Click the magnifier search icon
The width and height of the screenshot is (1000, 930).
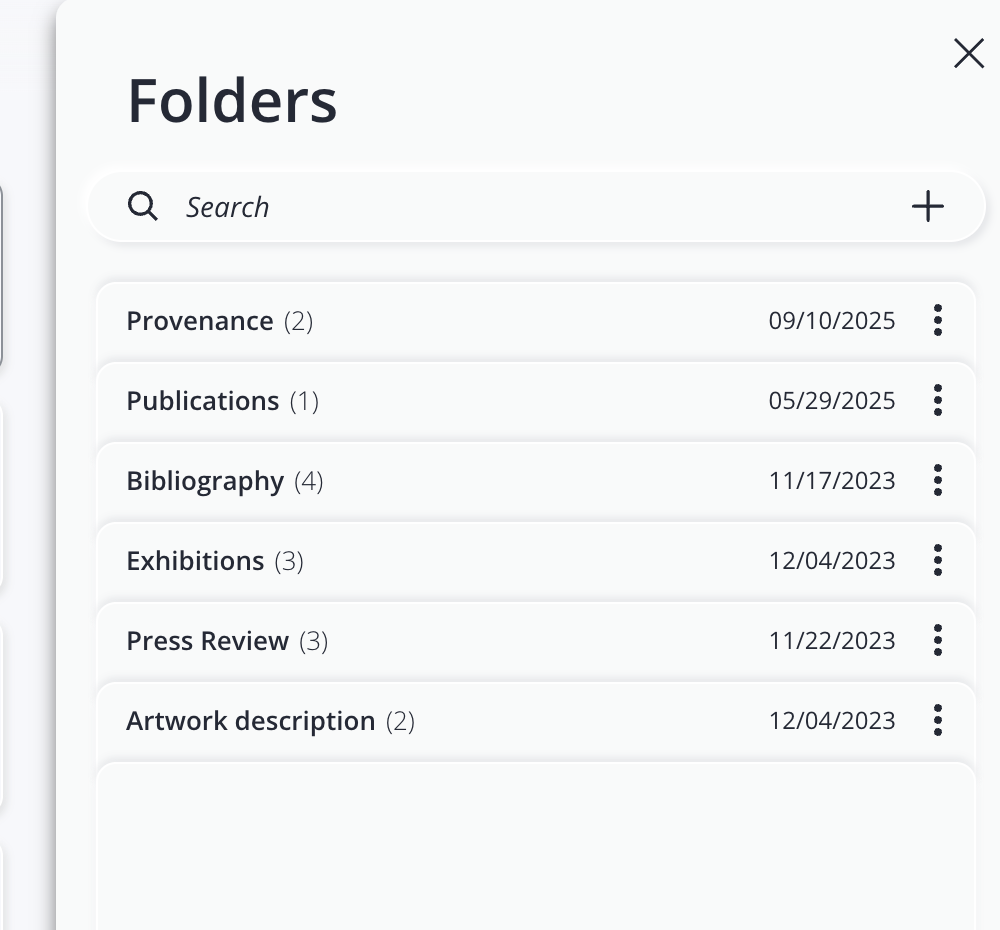coord(143,207)
